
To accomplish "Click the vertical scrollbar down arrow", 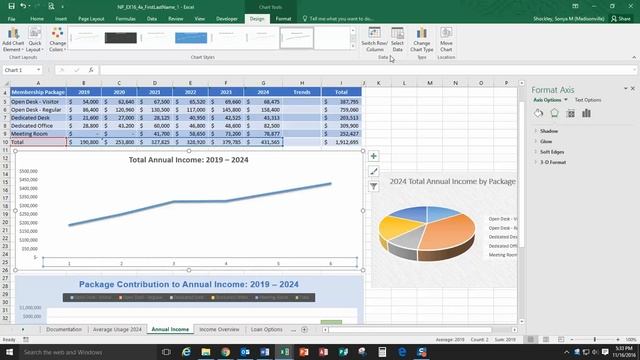I will click(521, 322).
